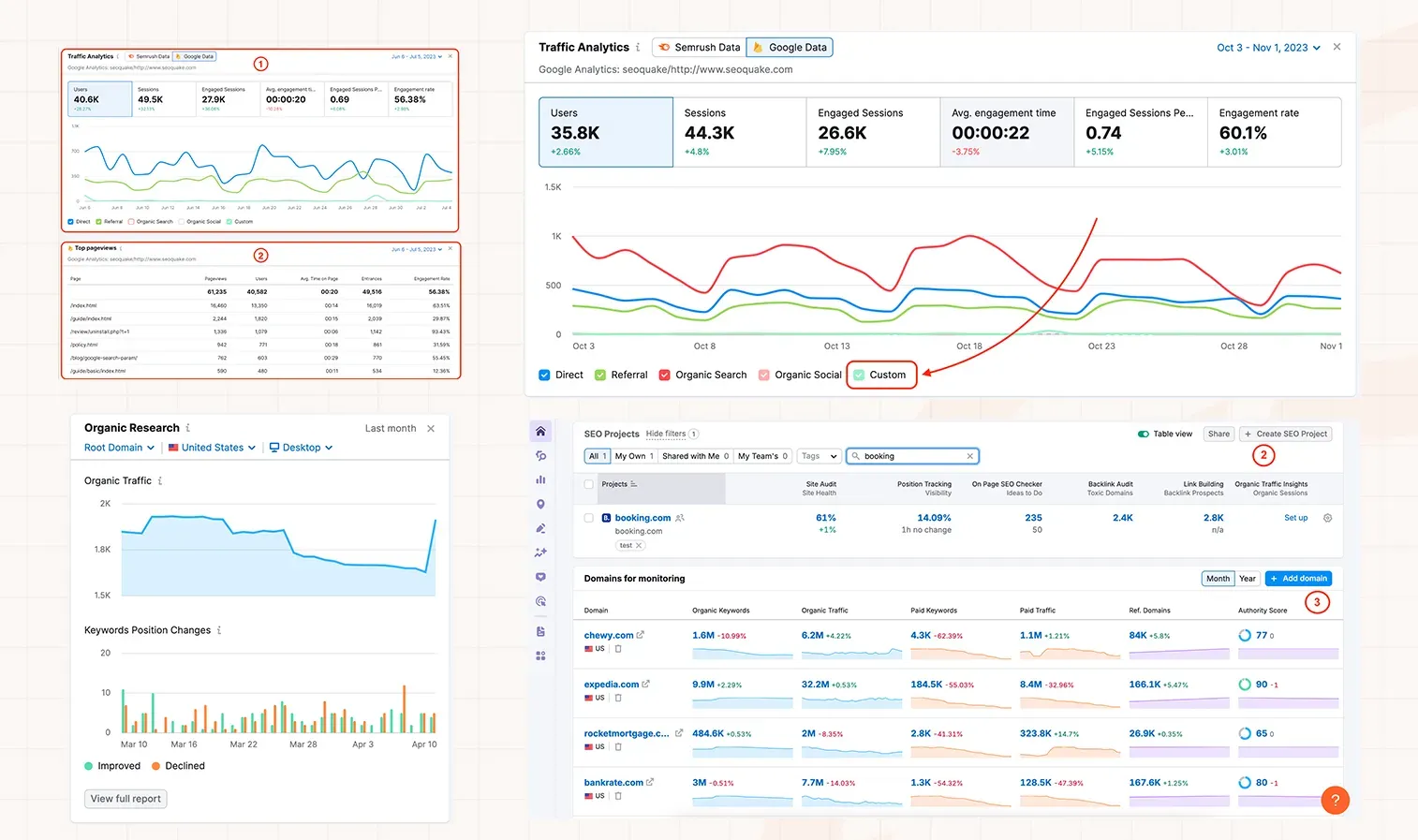The width and height of the screenshot is (1418, 840).
Task: Select the Year tab in Domains for monitoring
Action: point(1248,578)
